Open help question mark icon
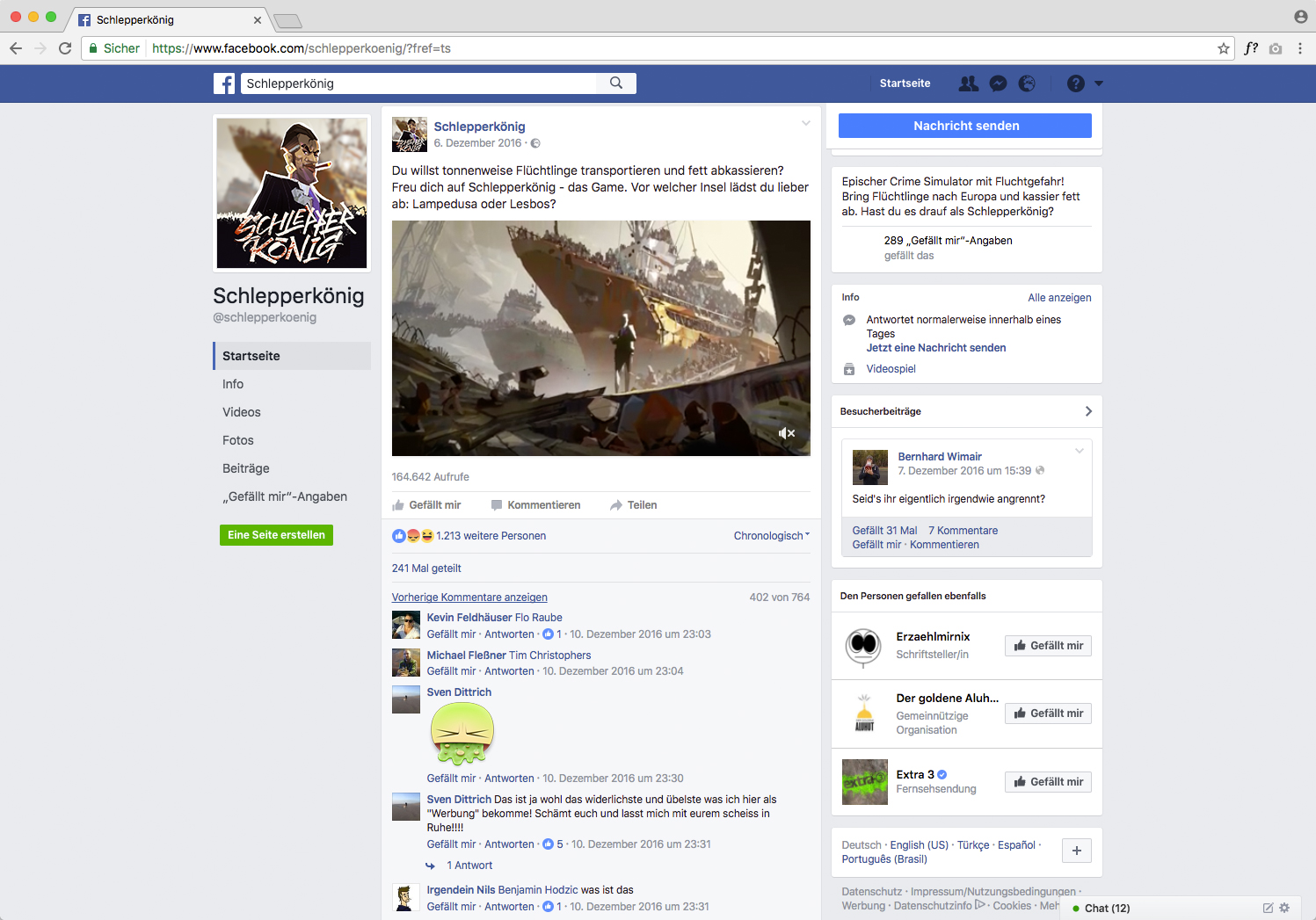The image size is (1316, 920). 1076,83
